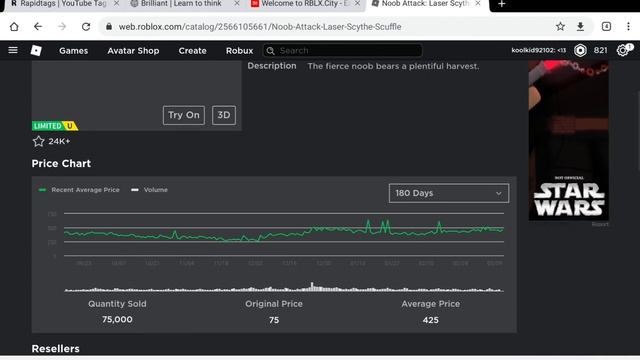This screenshot has width=640, height=360.
Task: Open a new browser tab
Action: [x=502, y=4]
